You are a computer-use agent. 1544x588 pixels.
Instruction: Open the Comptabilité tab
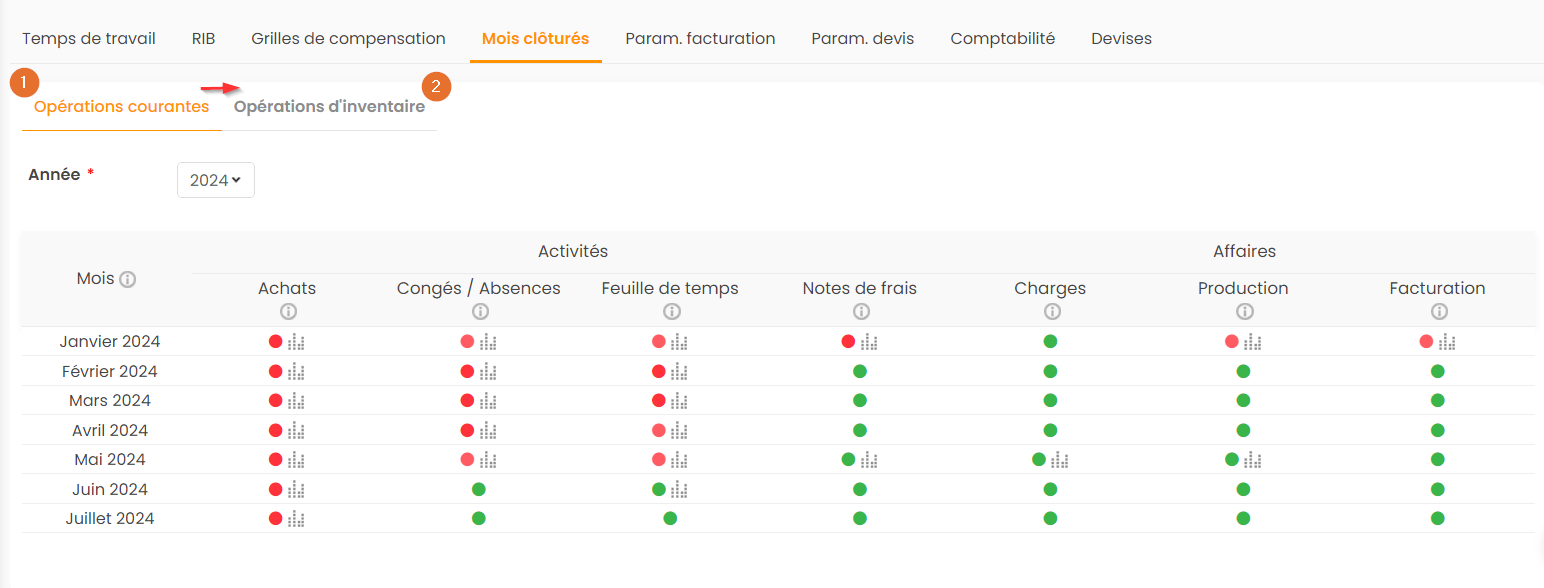(1002, 39)
